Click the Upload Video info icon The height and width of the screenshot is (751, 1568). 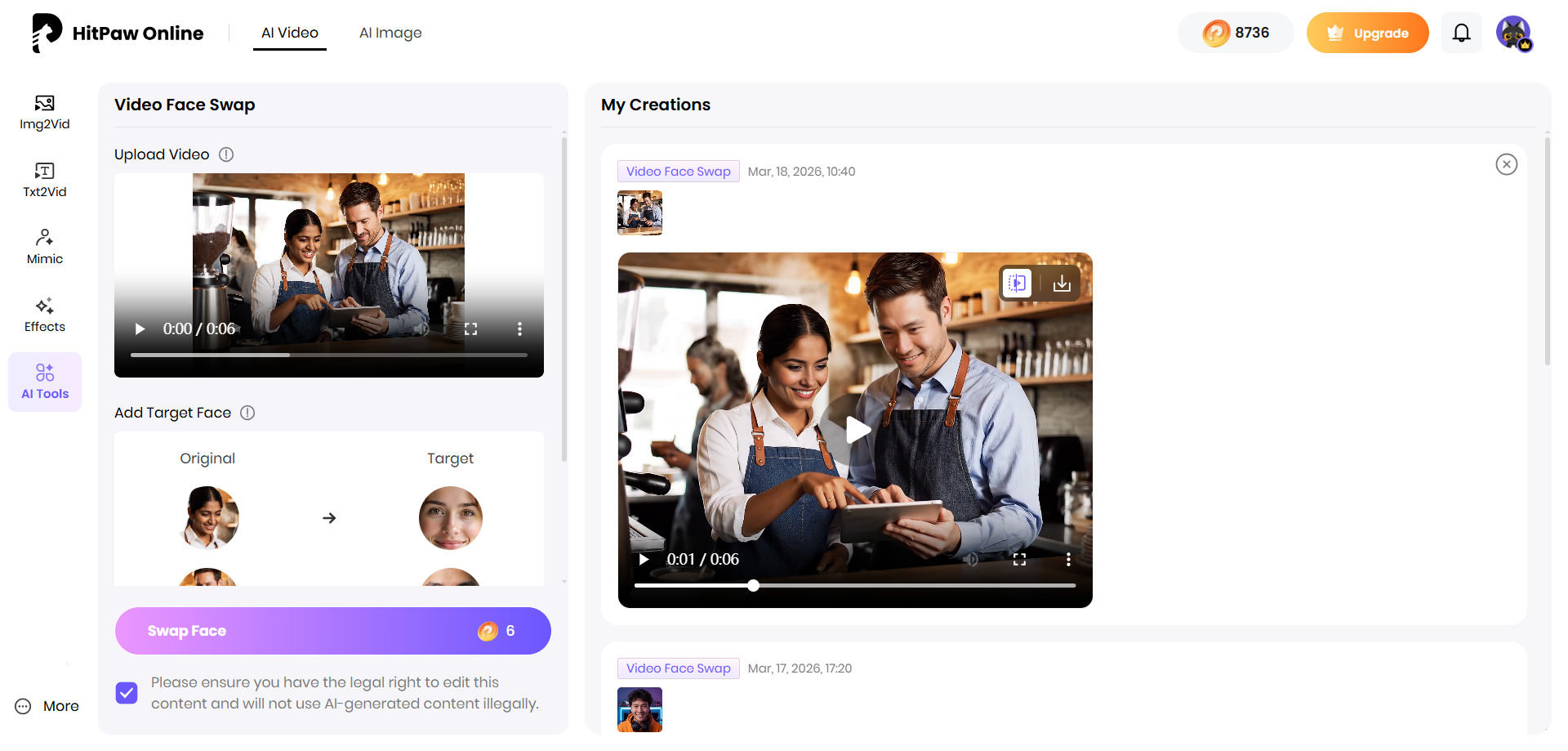[226, 154]
